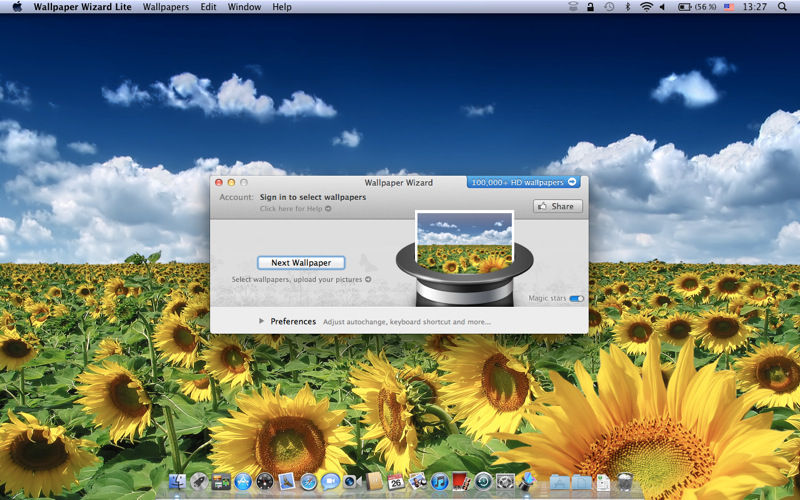The height and width of the screenshot is (500, 800).
Task: Open the App Store in the Dock
Action: click(x=243, y=482)
